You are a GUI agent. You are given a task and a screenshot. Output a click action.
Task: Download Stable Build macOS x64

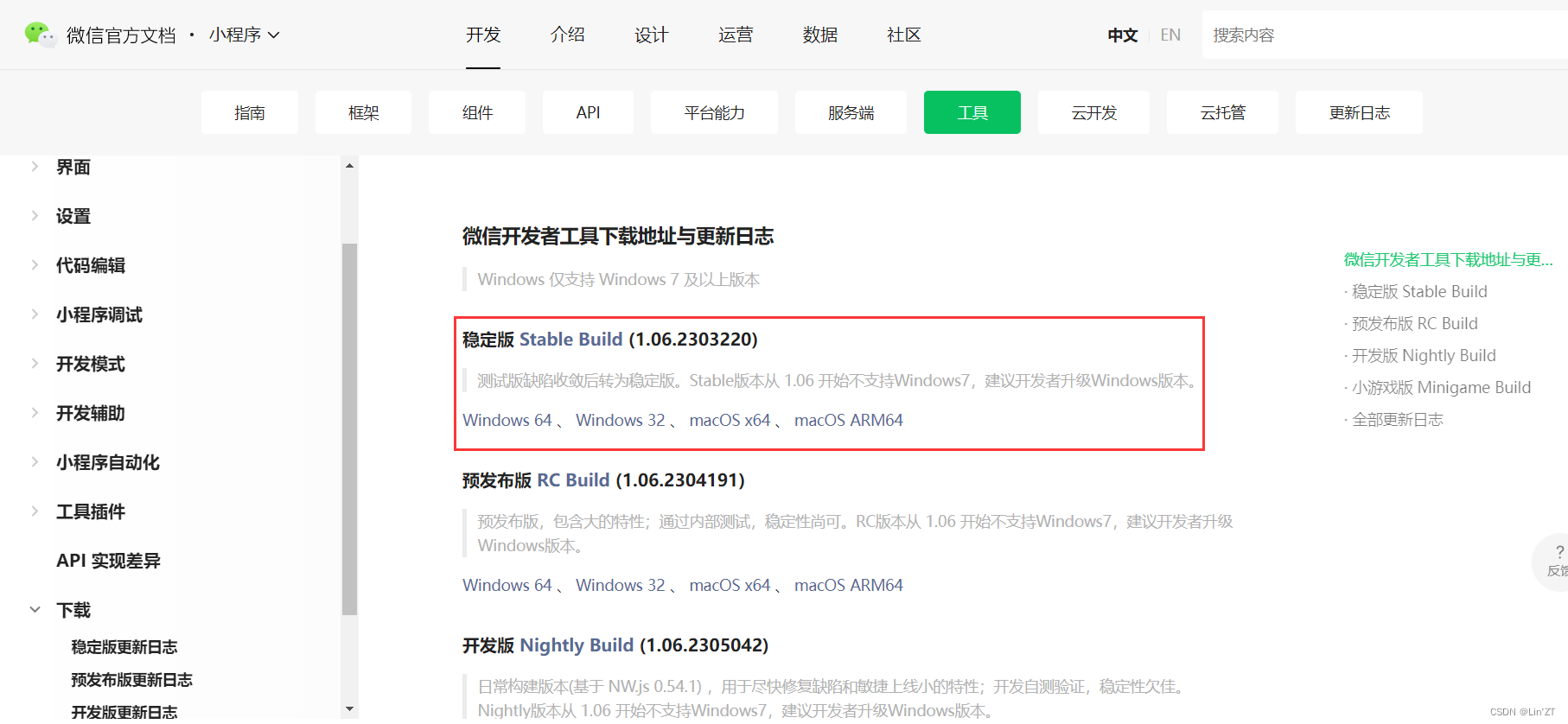(x=730, y=420)
